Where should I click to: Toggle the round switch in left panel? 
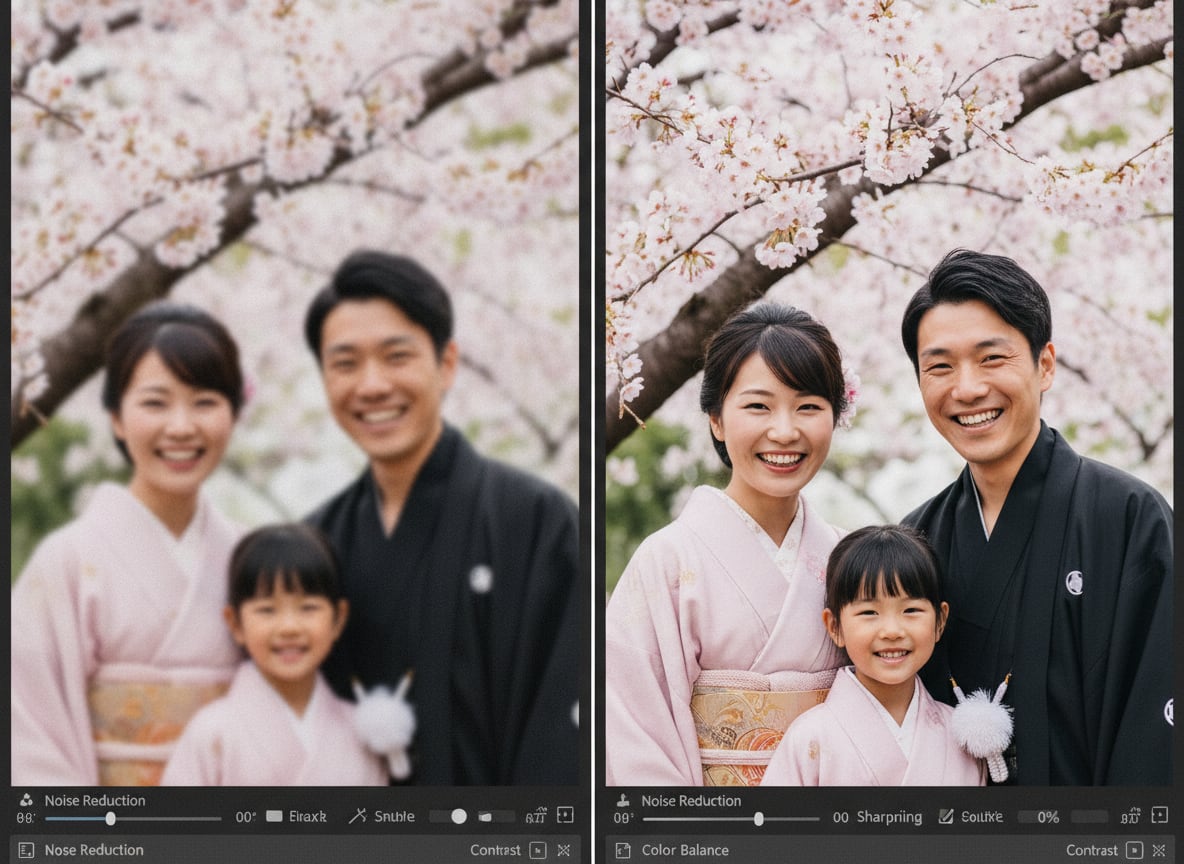click(458, 816)
